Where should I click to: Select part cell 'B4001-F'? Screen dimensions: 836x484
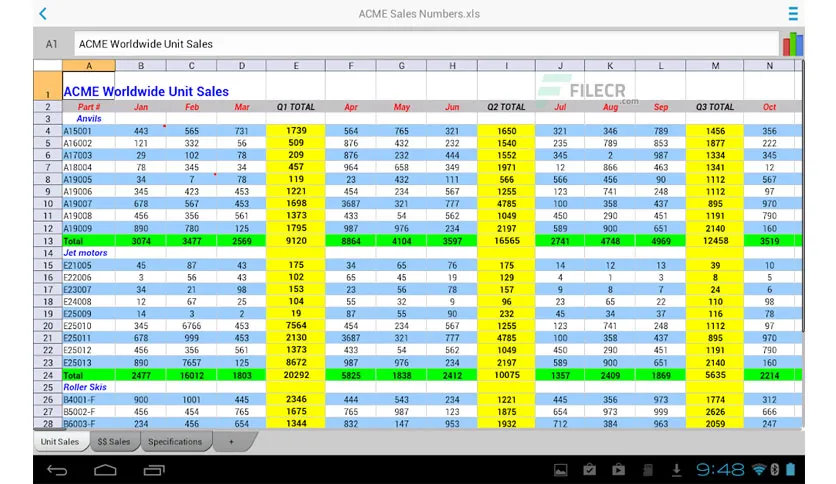tap(89, 399)
